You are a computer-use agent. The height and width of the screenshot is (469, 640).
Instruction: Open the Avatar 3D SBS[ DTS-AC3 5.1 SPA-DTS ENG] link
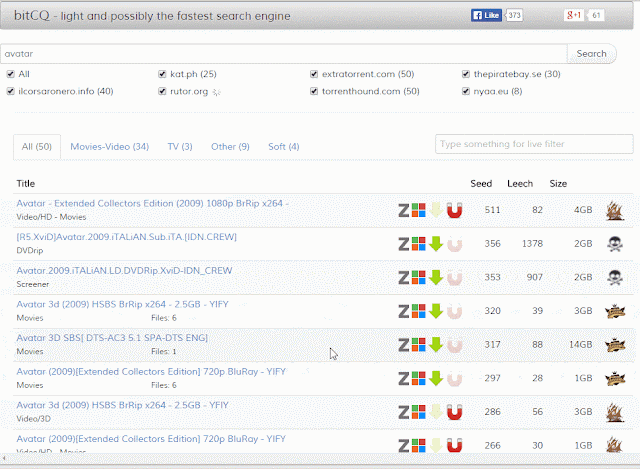[112, 338]
